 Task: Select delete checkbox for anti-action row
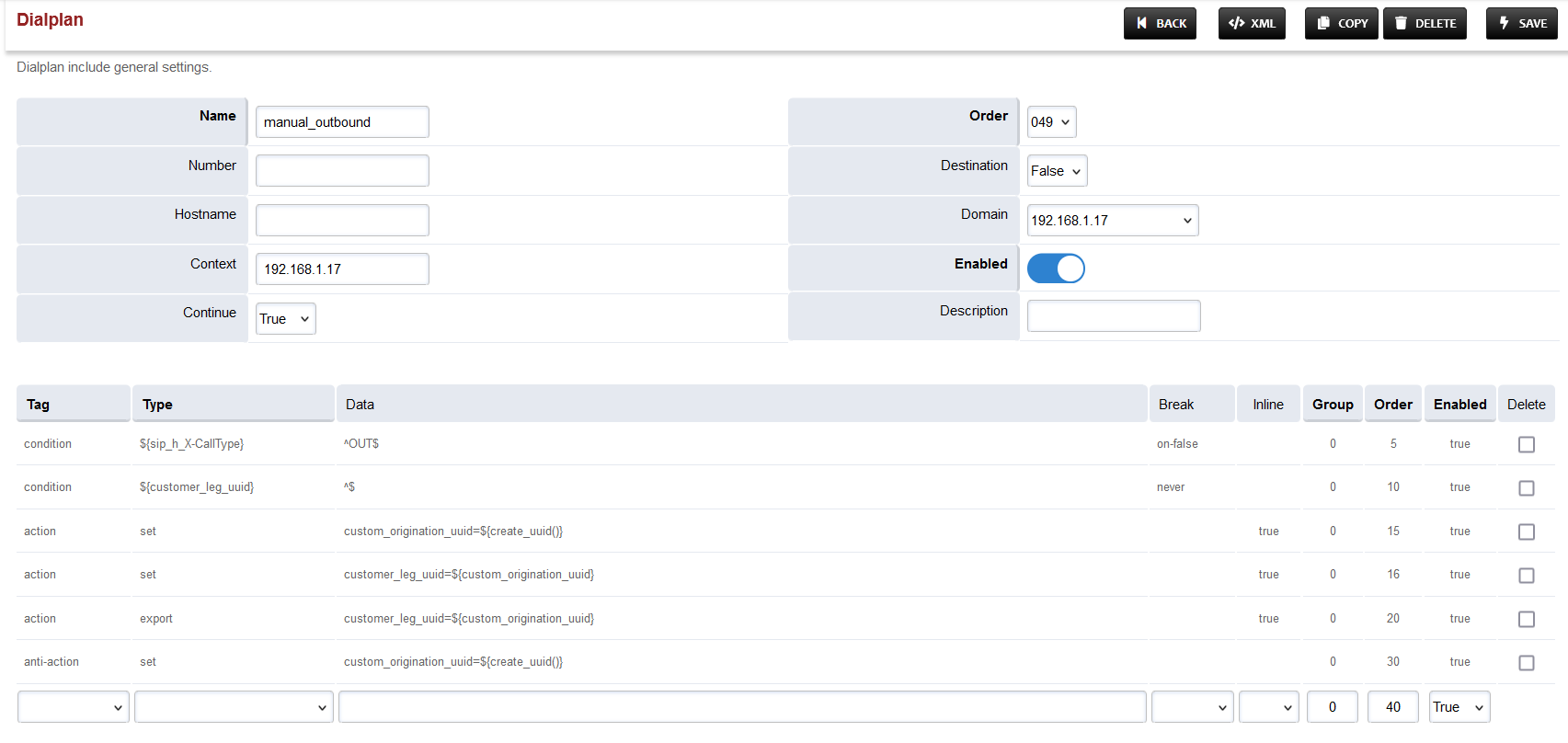pos(1526,662)
